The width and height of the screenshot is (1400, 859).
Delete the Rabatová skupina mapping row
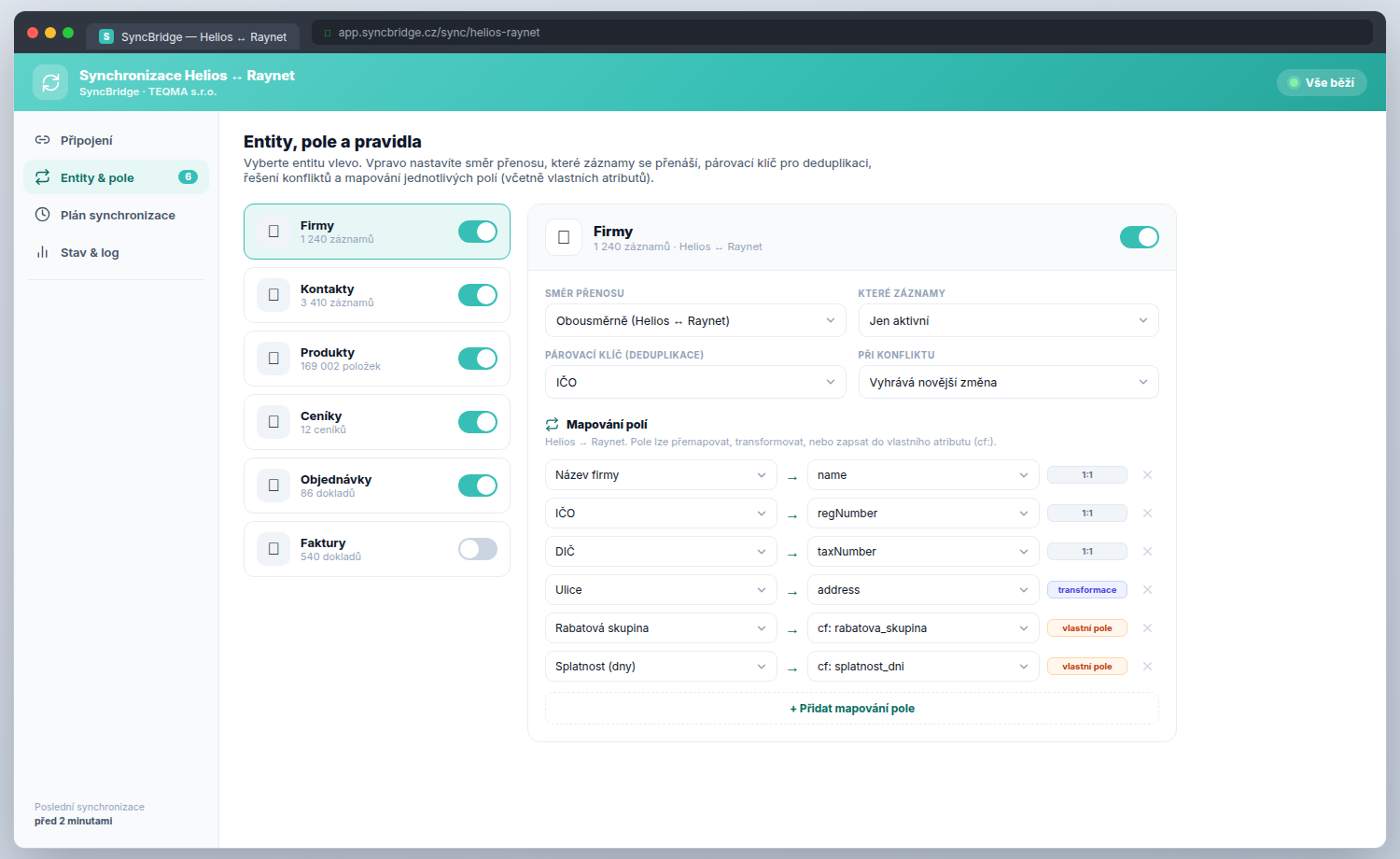coord(1147,628)
